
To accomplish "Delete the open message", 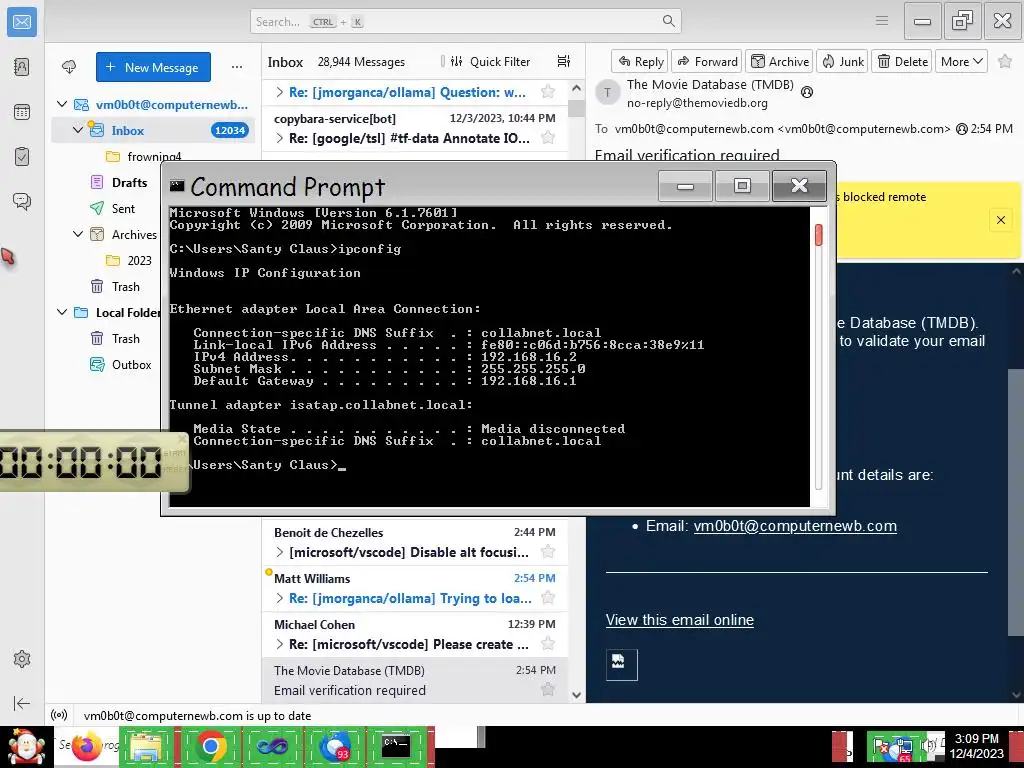I will pyautogui.click(x=902, y=61).
